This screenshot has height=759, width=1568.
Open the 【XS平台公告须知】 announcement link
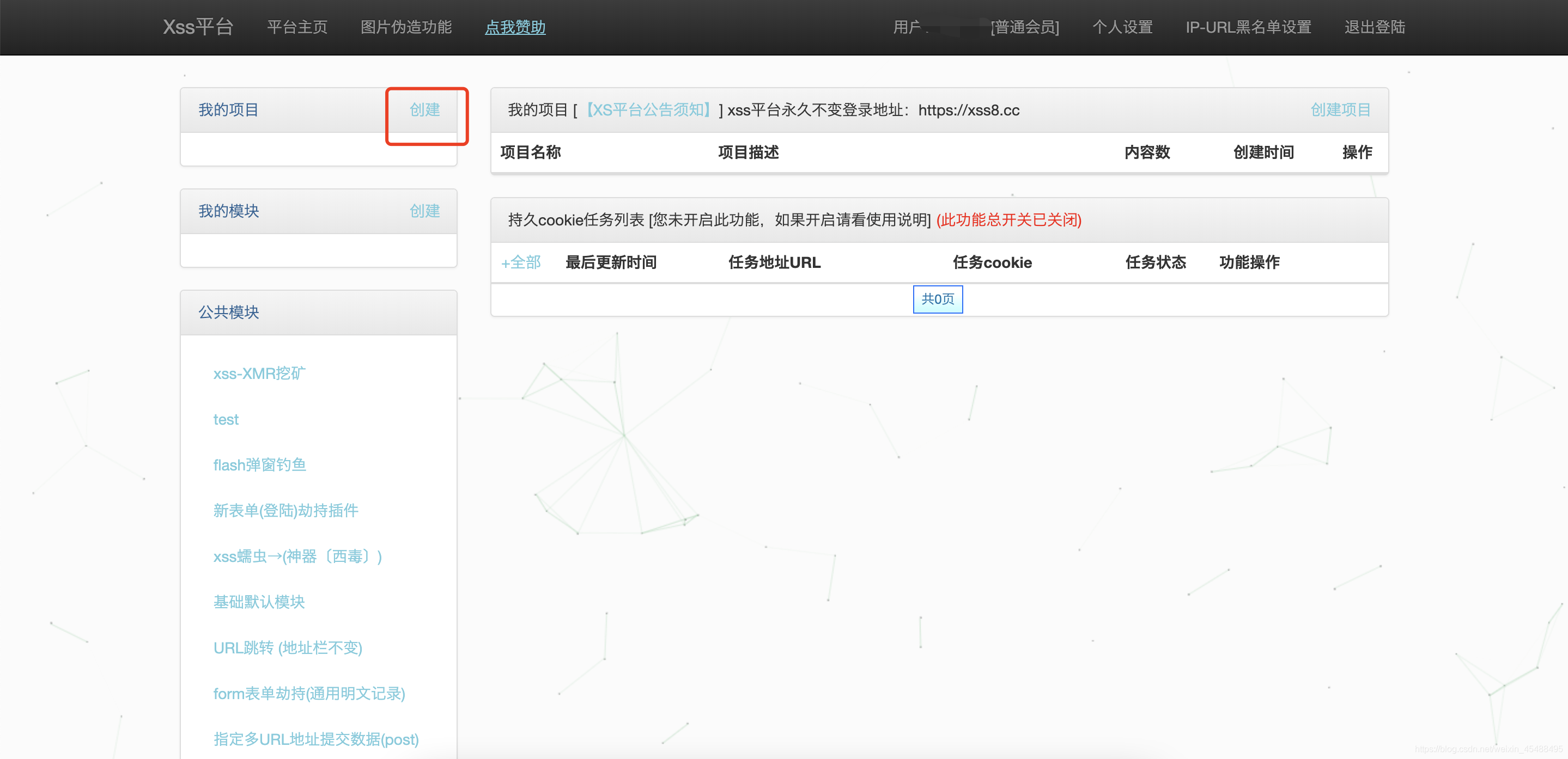pos(648,109)
